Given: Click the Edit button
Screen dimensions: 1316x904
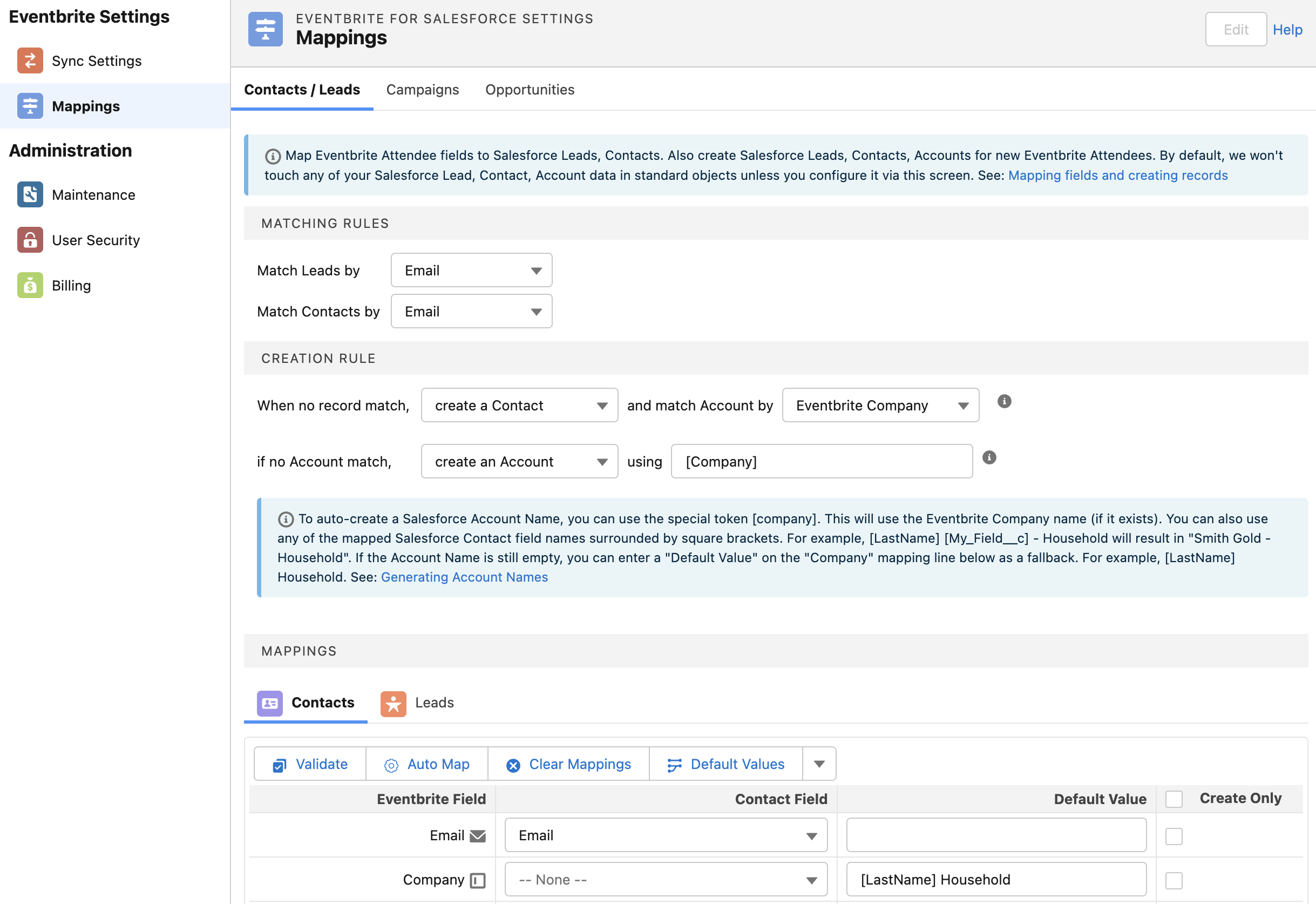Looking at the screenshot, I should (1235, 30).
